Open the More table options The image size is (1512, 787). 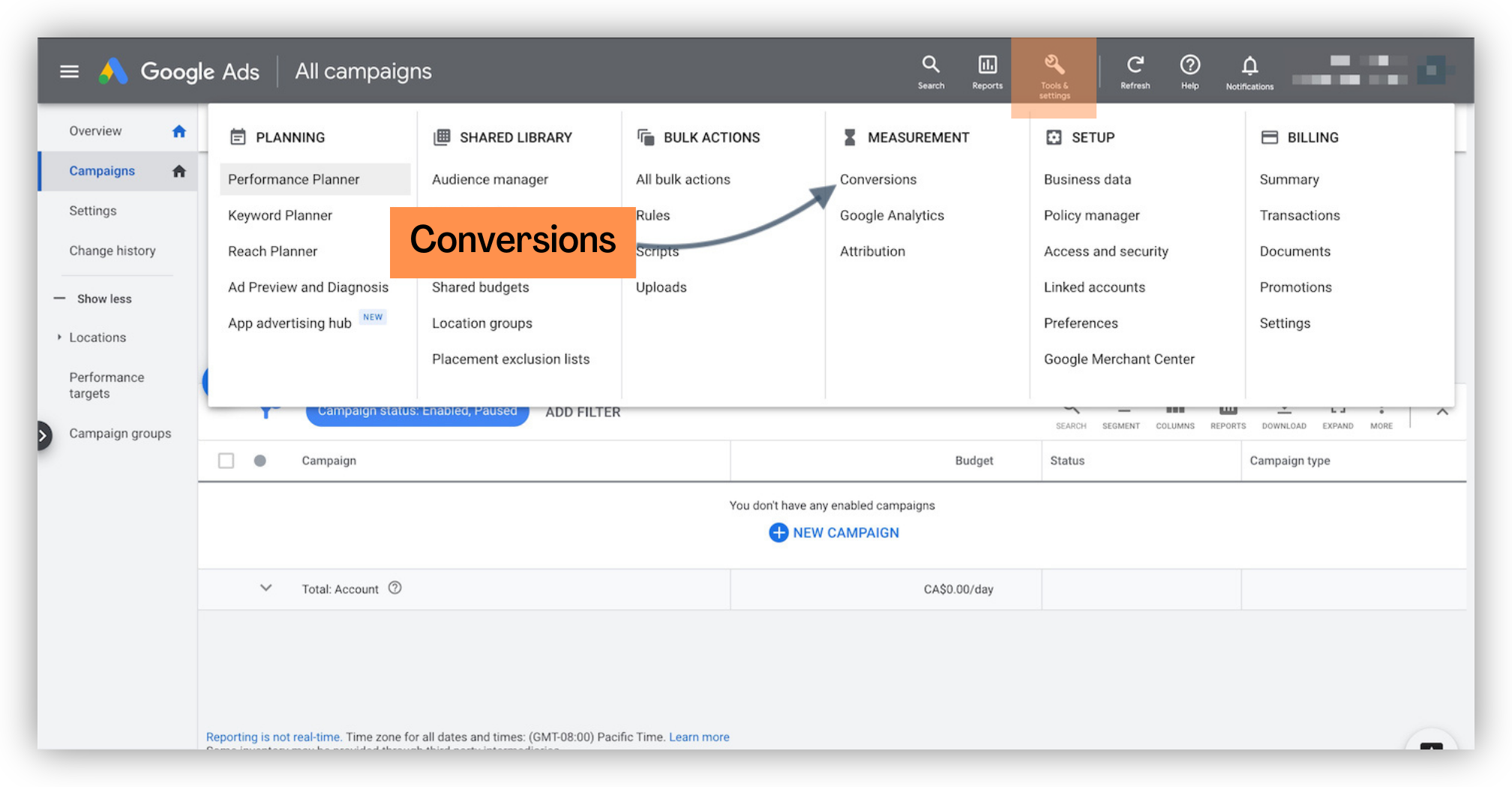1381,417
